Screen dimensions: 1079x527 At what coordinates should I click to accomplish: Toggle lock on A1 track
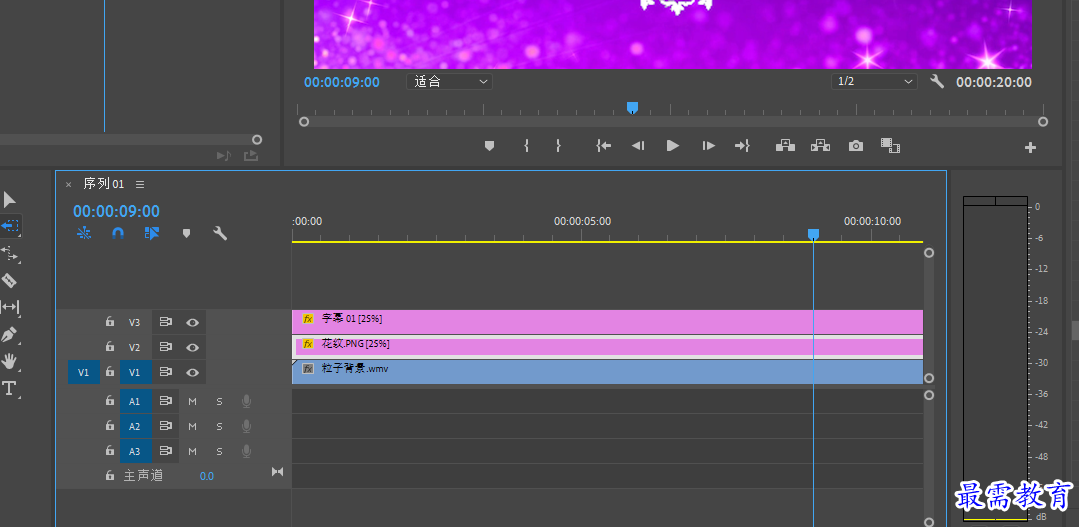coord(109,400)
